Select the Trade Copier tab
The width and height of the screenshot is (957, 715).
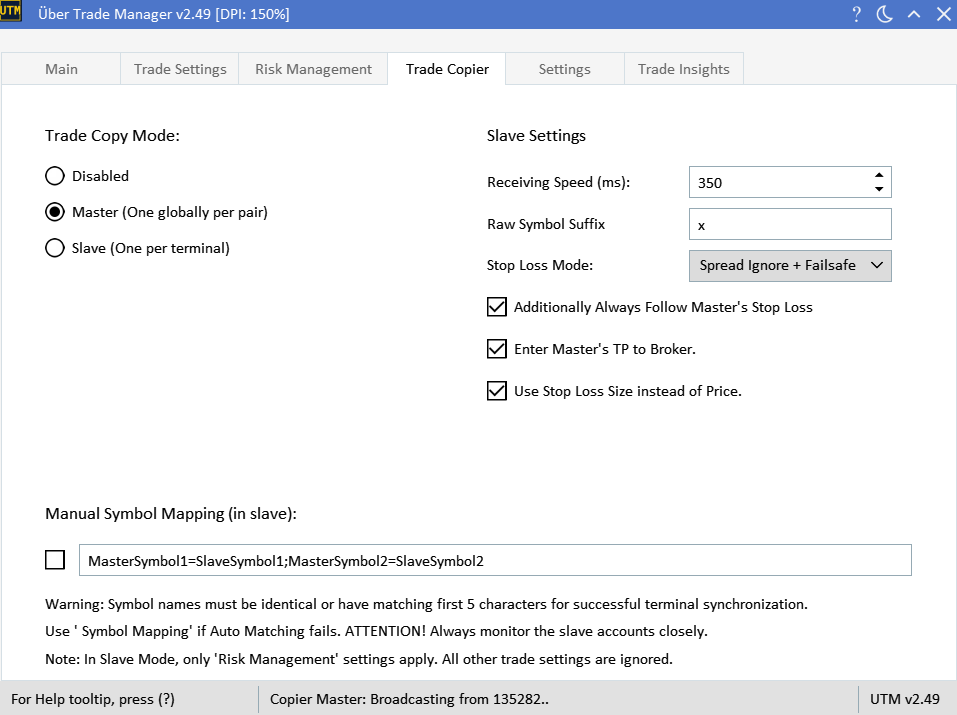(x=447, y=68)
